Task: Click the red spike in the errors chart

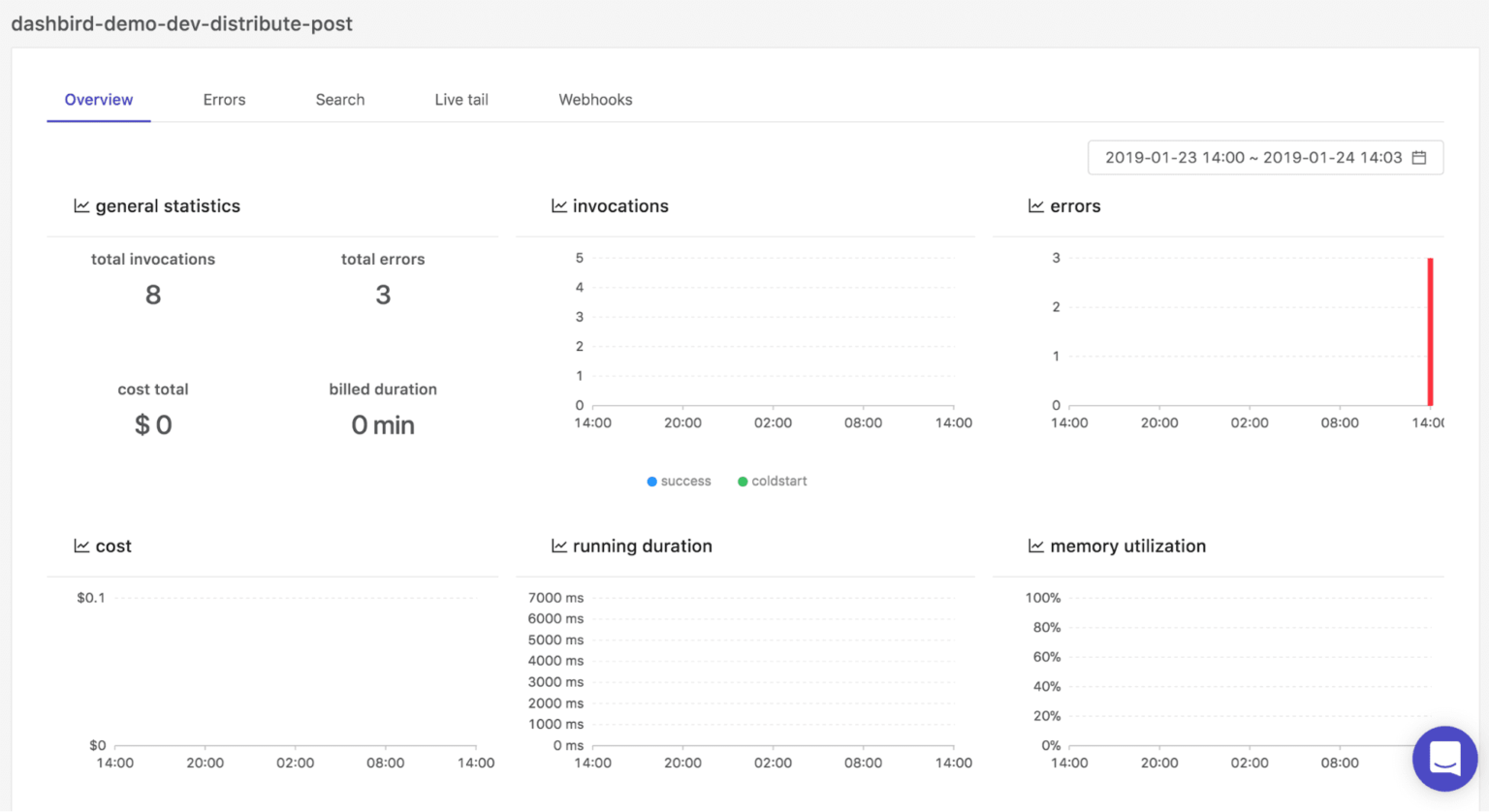Action: coord(1430,329)
